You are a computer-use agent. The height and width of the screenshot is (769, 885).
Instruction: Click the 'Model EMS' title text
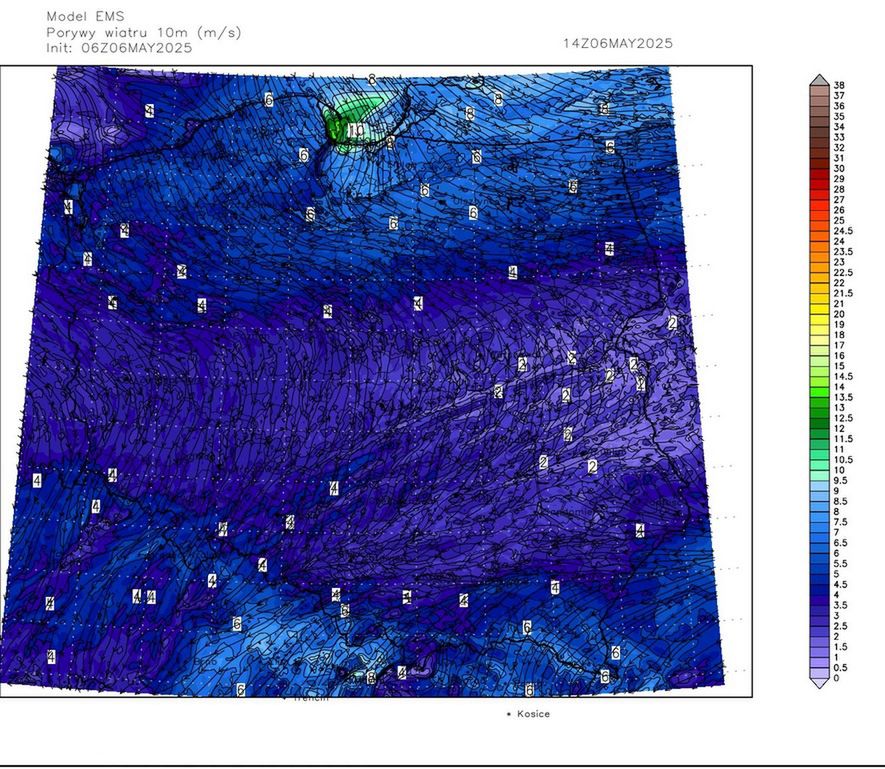[85, 17]
